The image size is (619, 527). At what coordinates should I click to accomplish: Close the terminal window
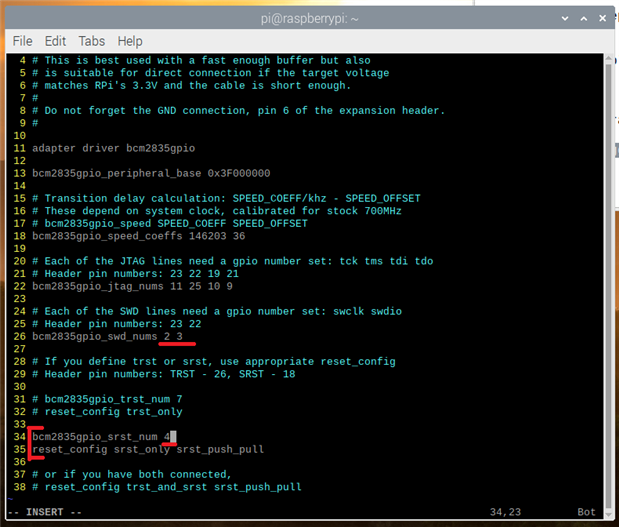coord(602,19)
